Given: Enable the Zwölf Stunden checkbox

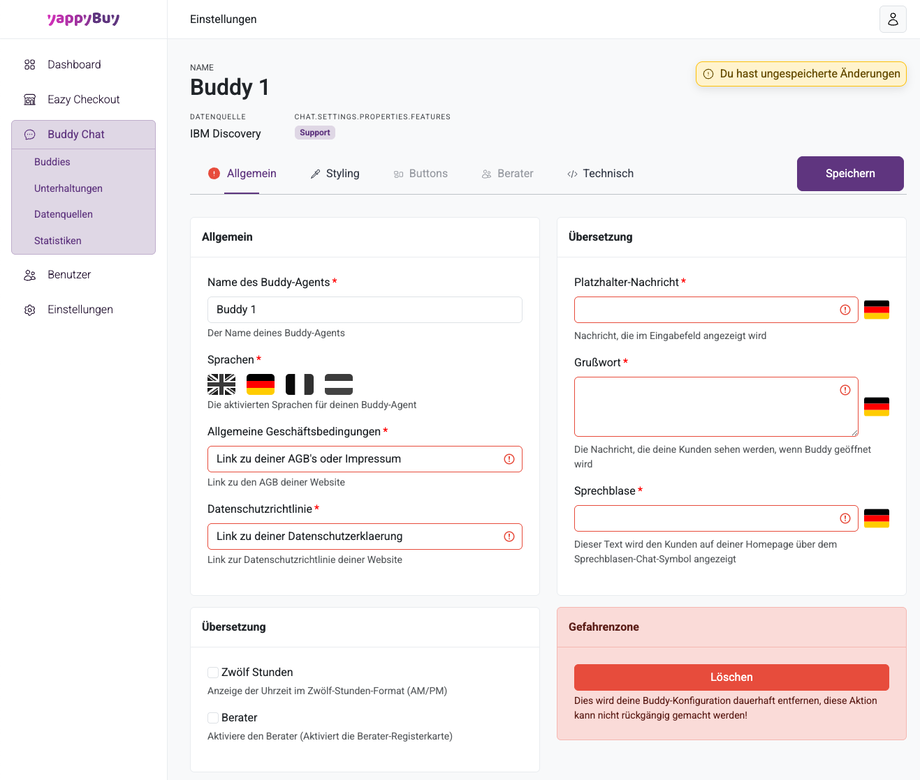Looking at the screenshot, I should coord(213,673).
